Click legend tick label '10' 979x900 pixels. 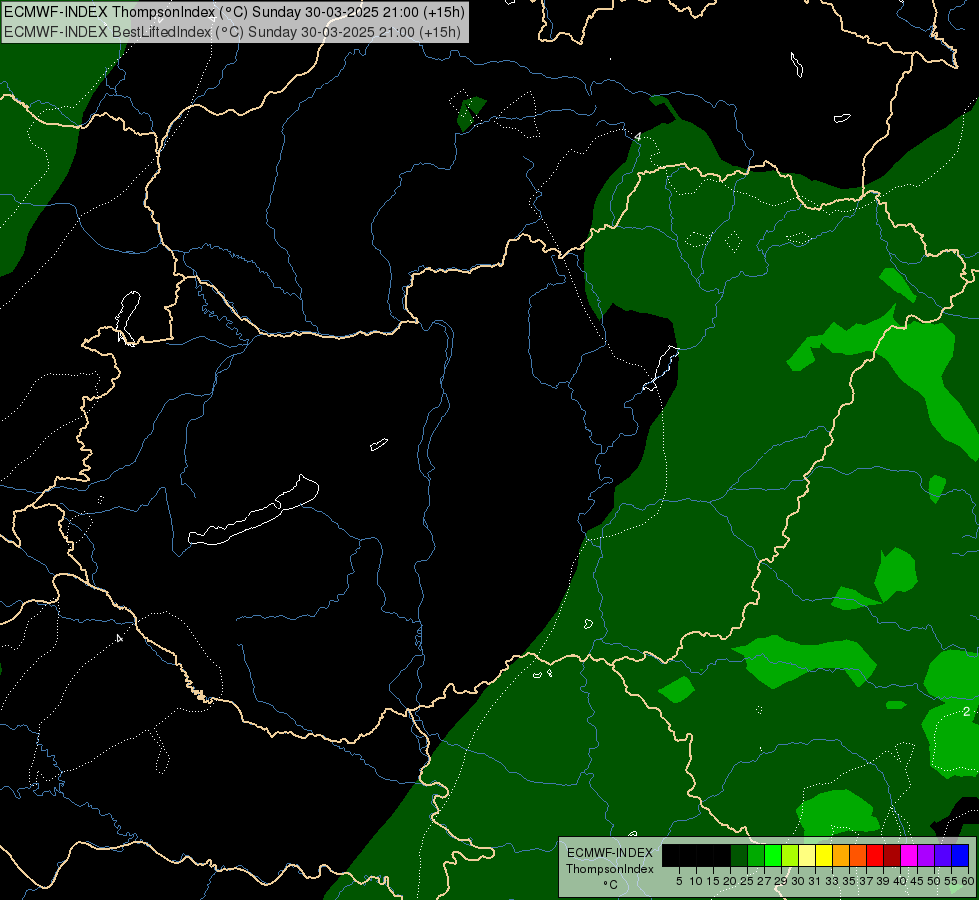(696, 881)
